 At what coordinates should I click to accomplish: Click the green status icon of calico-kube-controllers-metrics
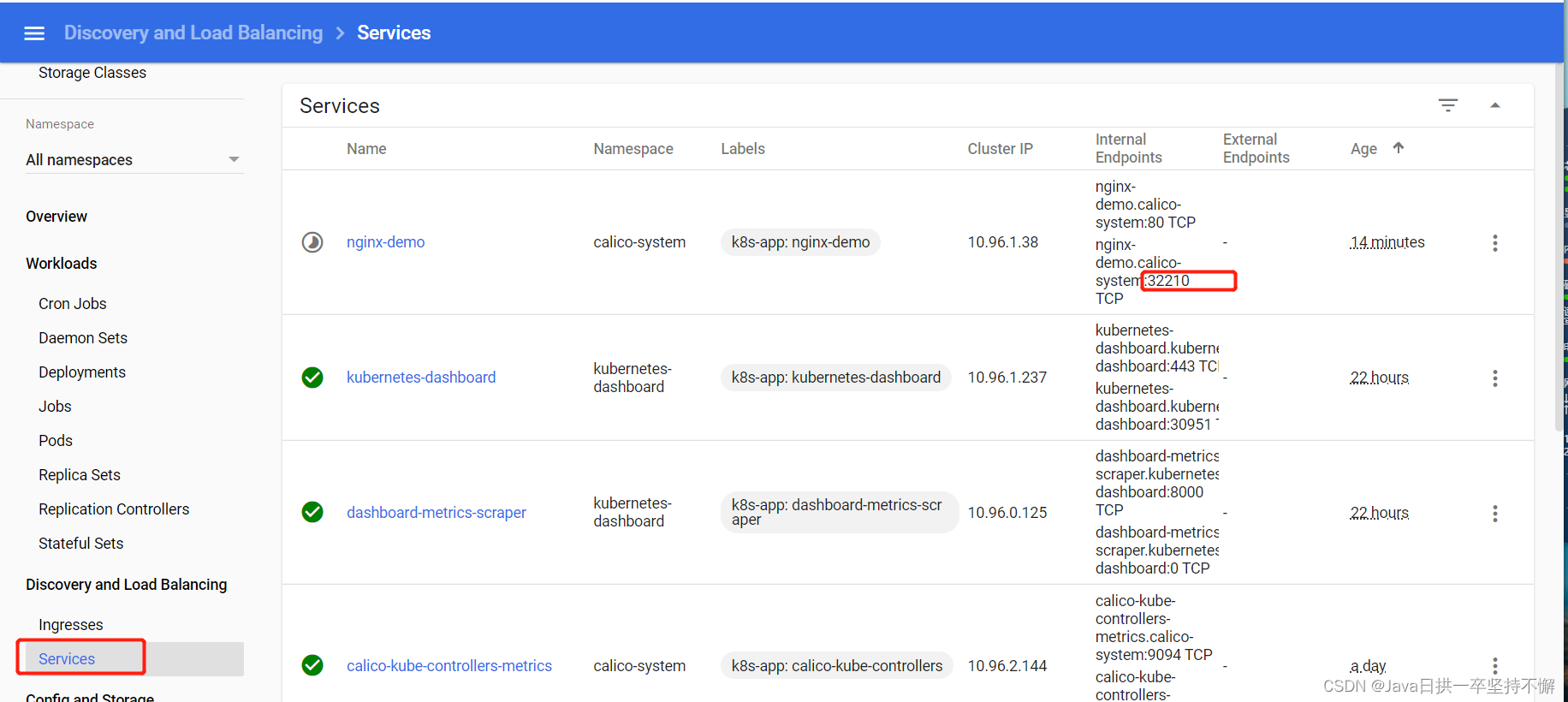coord(312,665)
